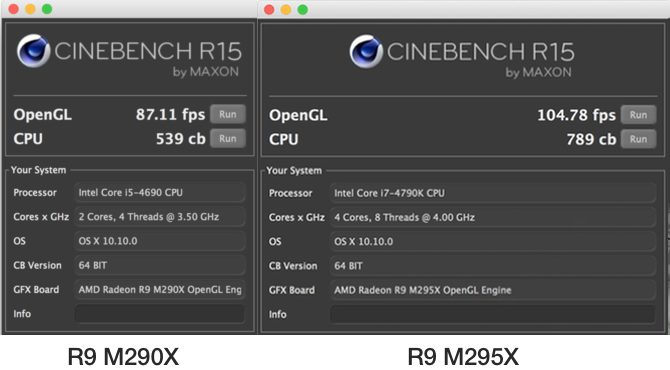Click 'AMD Radeon R9 M295X OpenGL Engine' field

coord(493,290)
